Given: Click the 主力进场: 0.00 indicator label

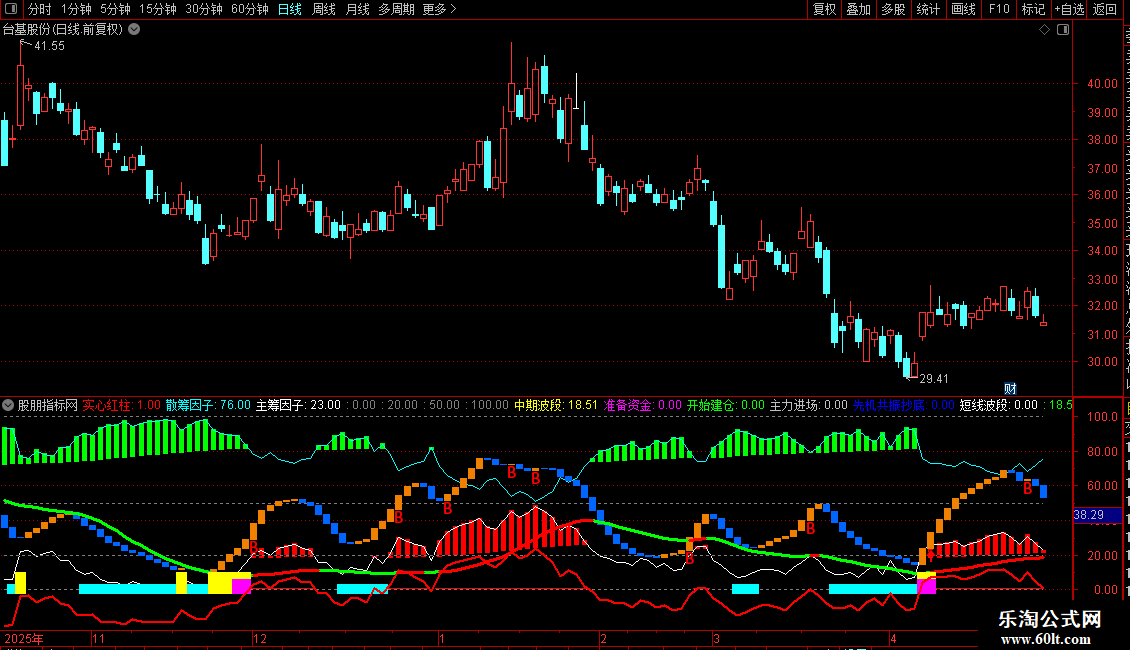Looking at the screenshot, I should 809,405.
